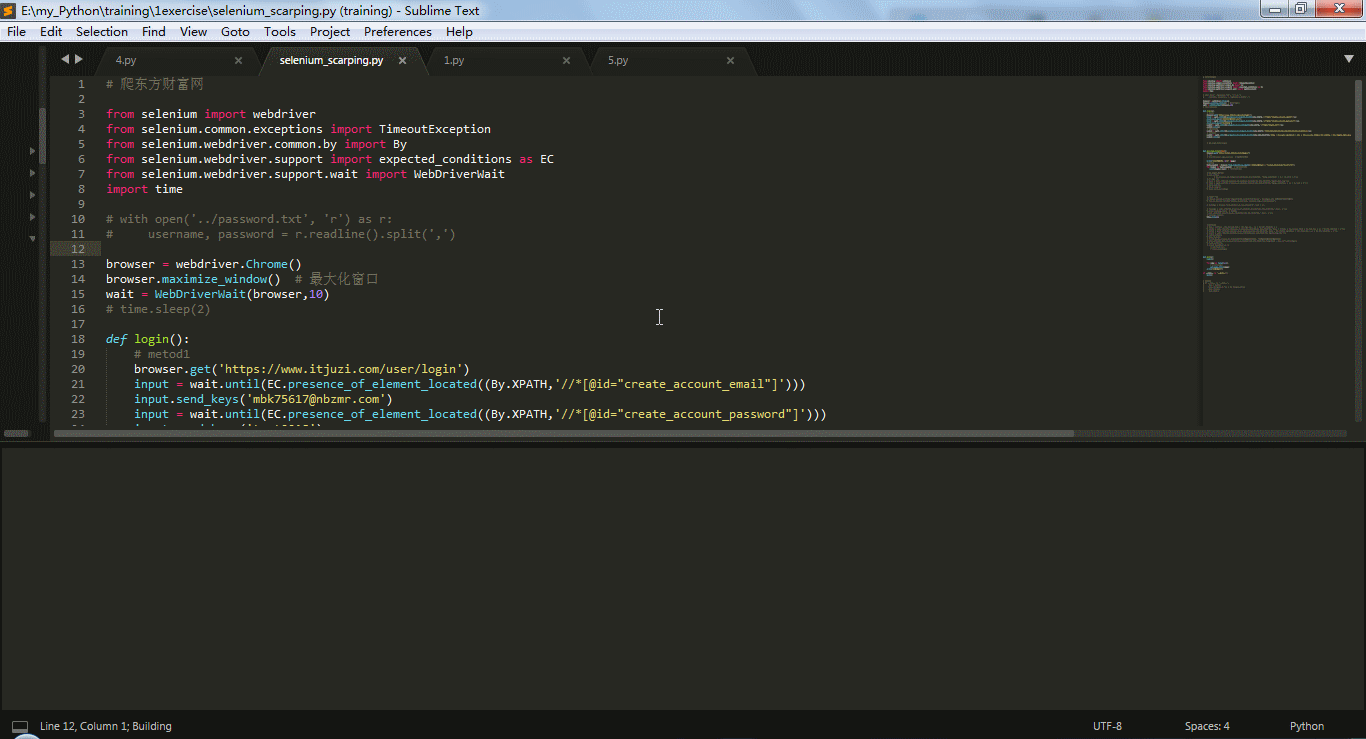Open the Edit menu
The image size is (1366, 739).
click(x=51, y=32)
